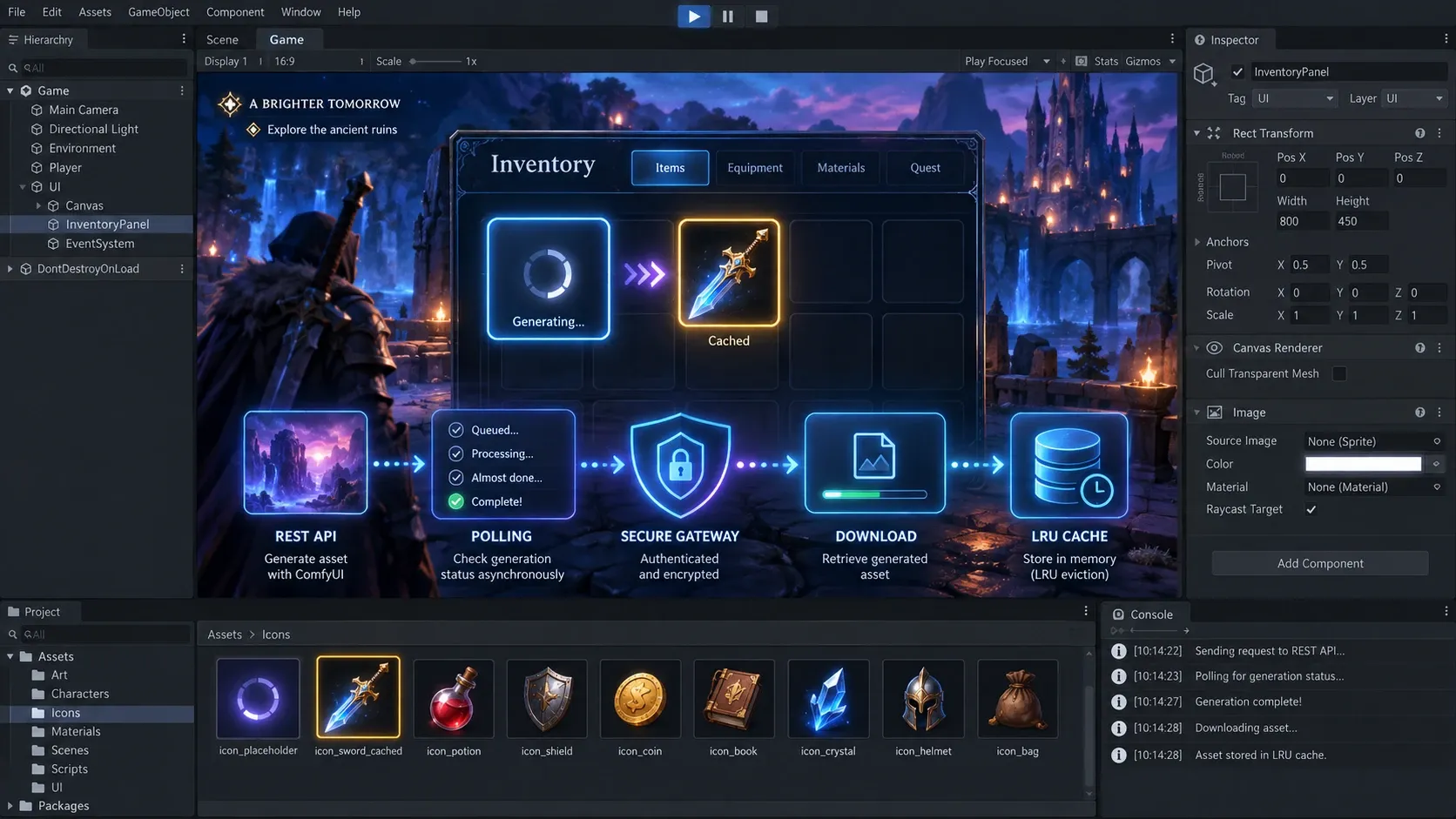Image resolution: width=1456 pixels, height=819 pixels.
Task: Open Rect Transform help icon
Action: 1420,133
